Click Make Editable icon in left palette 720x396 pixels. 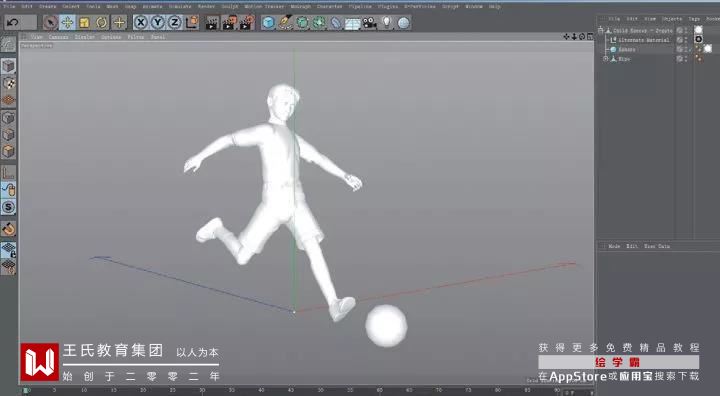[x=8, y=44]
